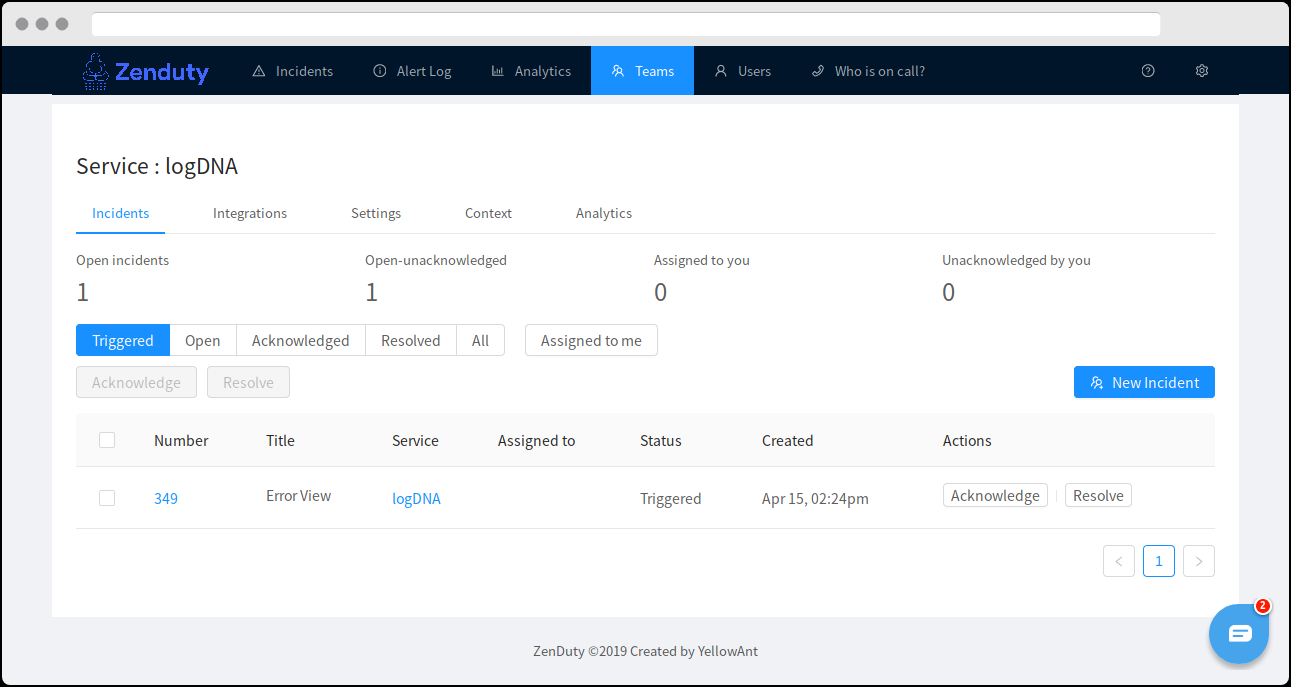Open the help question mark icon
Viewport: 1291px width, 687px height.
pos(1148,71)
